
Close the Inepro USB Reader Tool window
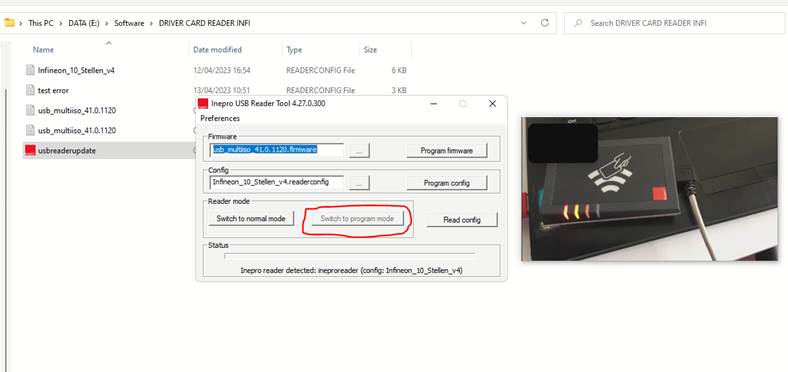click(x=492, y=104)
